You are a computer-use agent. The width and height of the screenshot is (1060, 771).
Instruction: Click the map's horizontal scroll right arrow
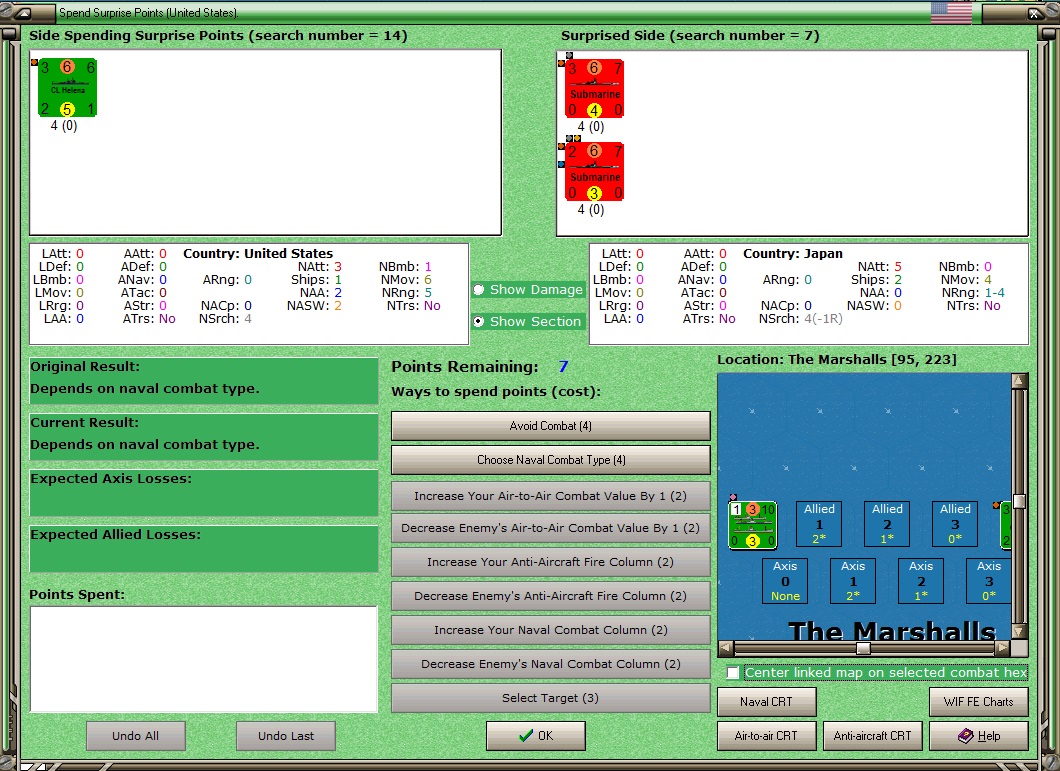point(1003,648)
